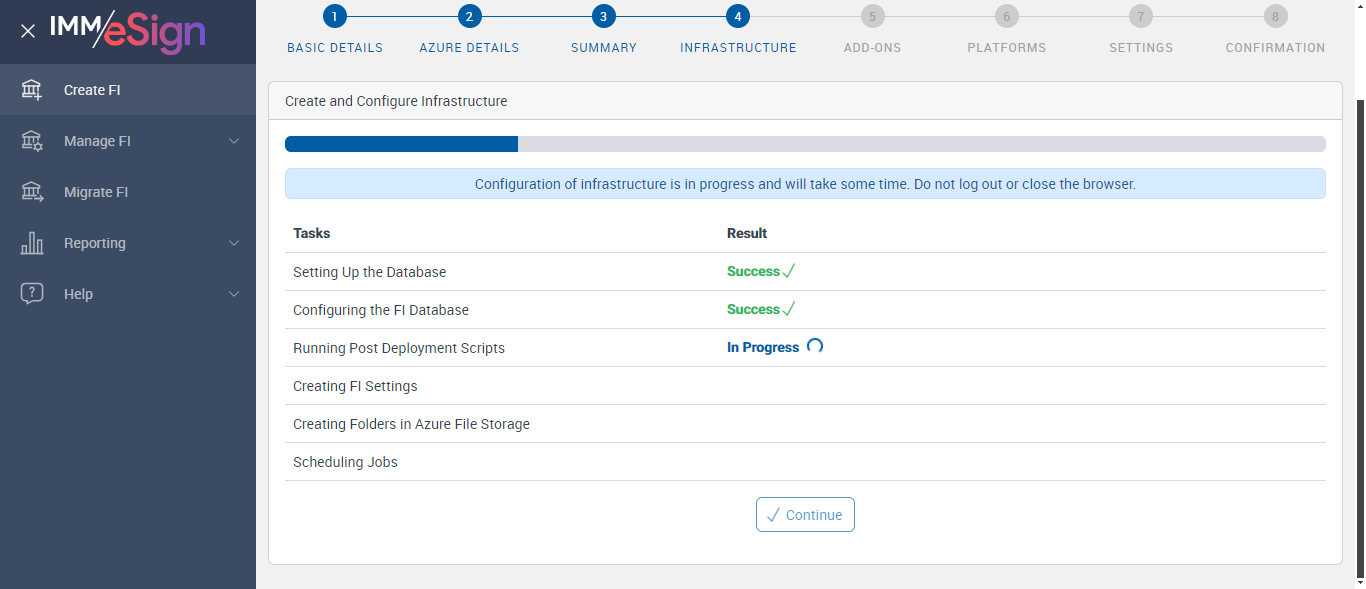The width and height of the screenshot is (1366, 589).
Task: Click the Reporting bar chart icon
Action: pos(32,243)
